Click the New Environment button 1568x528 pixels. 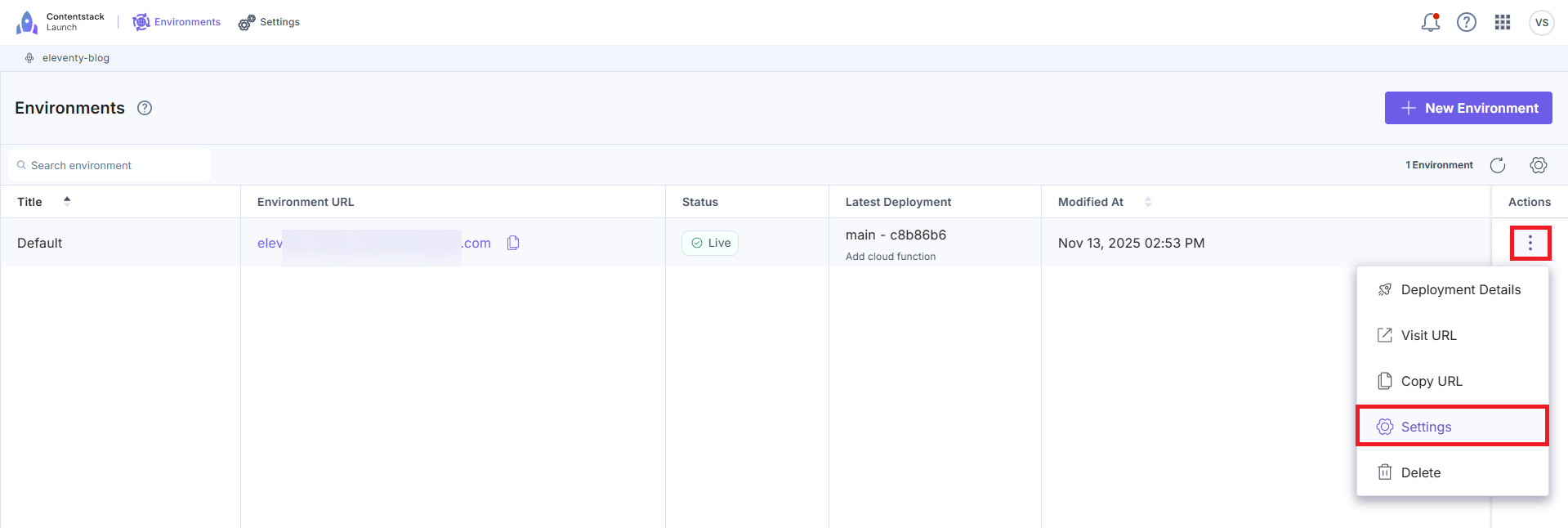1468,108
